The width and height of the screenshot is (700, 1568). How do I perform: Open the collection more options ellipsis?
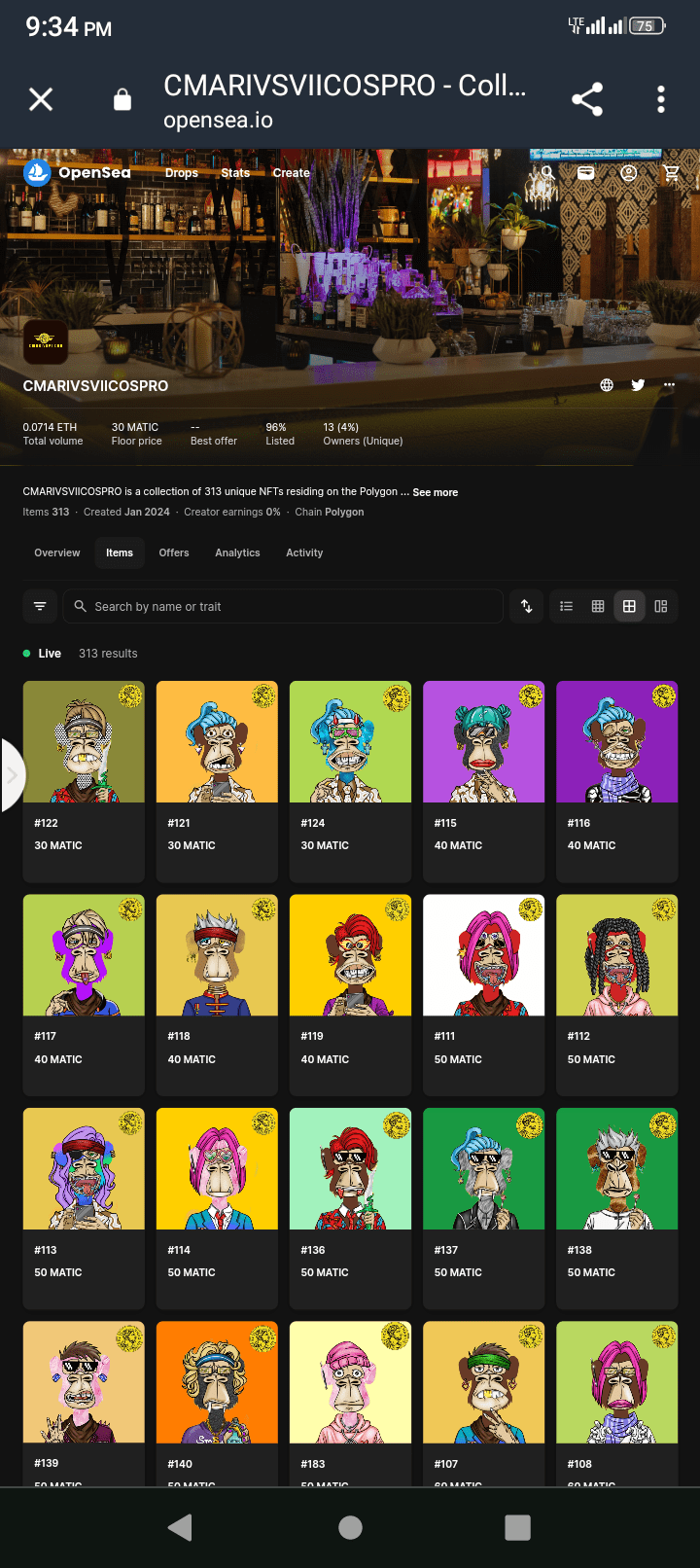pos(669,385)
